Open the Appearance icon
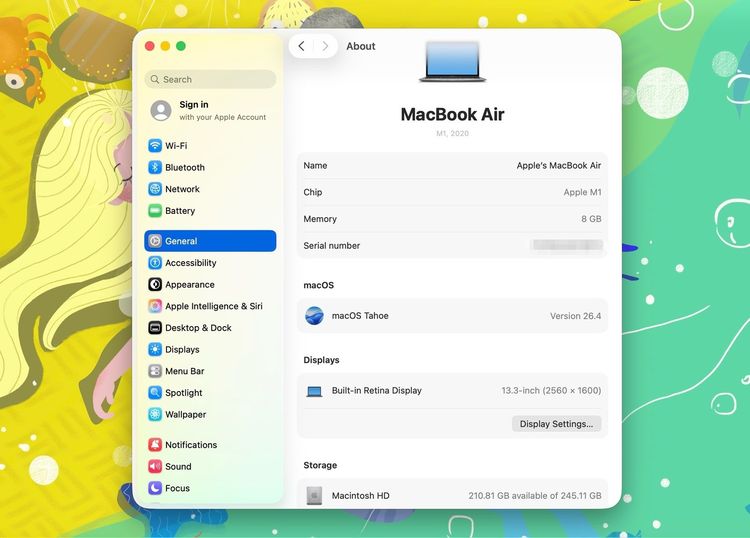Viewport: 750px width, 538px height. [155, 285]
